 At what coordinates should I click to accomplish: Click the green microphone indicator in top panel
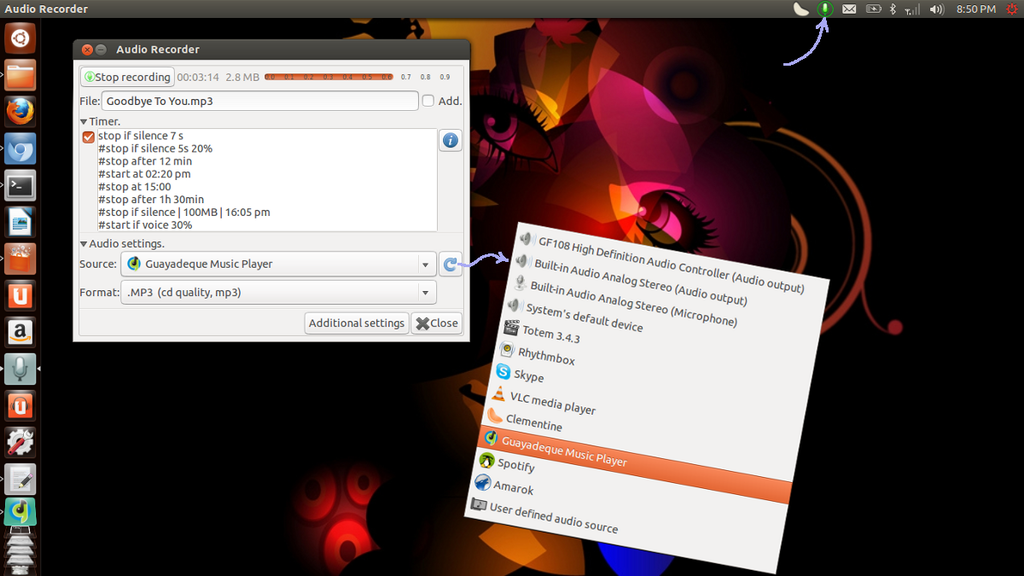(825, 9)
